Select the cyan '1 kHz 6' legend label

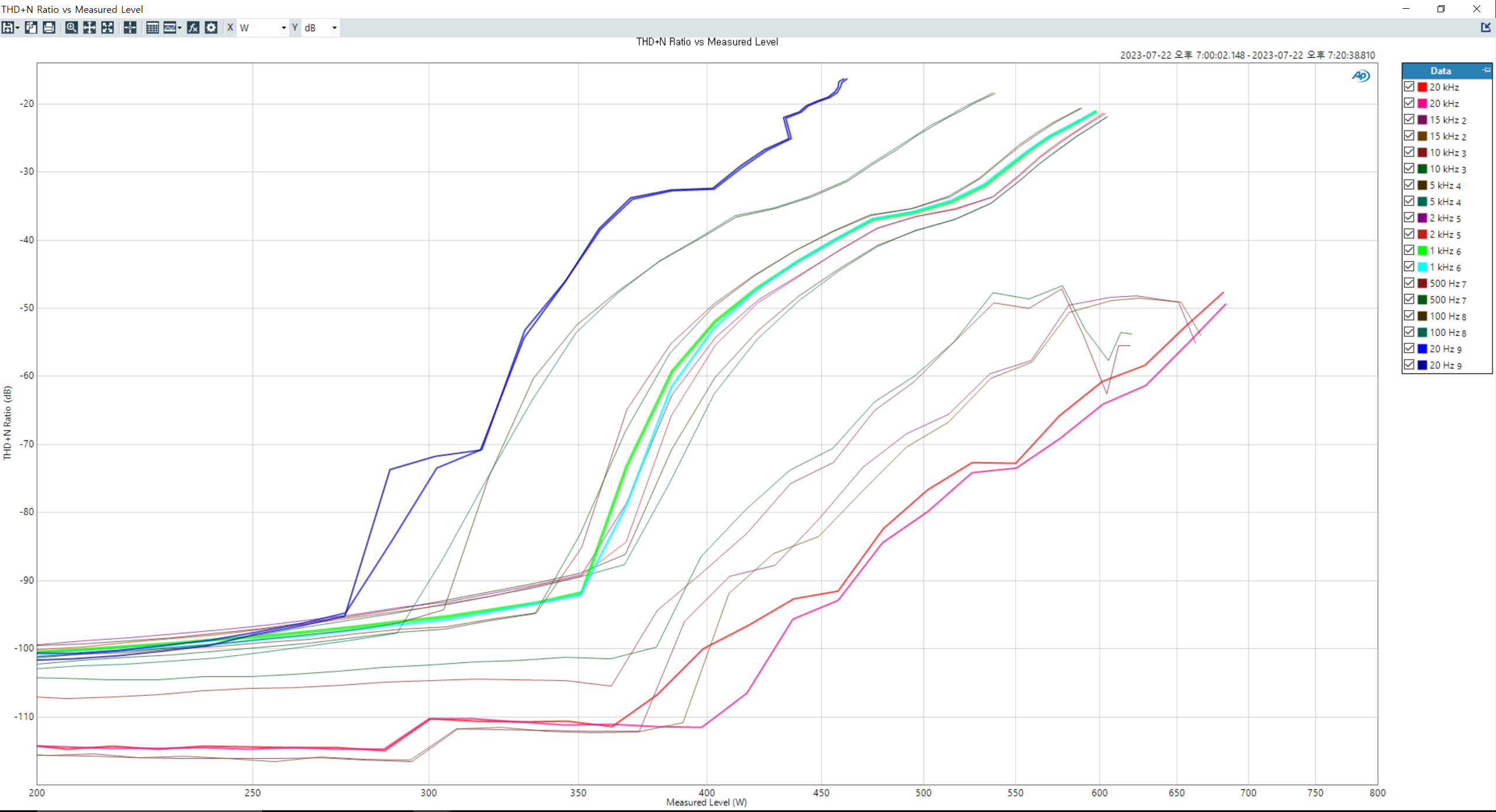pos(1446,267)
